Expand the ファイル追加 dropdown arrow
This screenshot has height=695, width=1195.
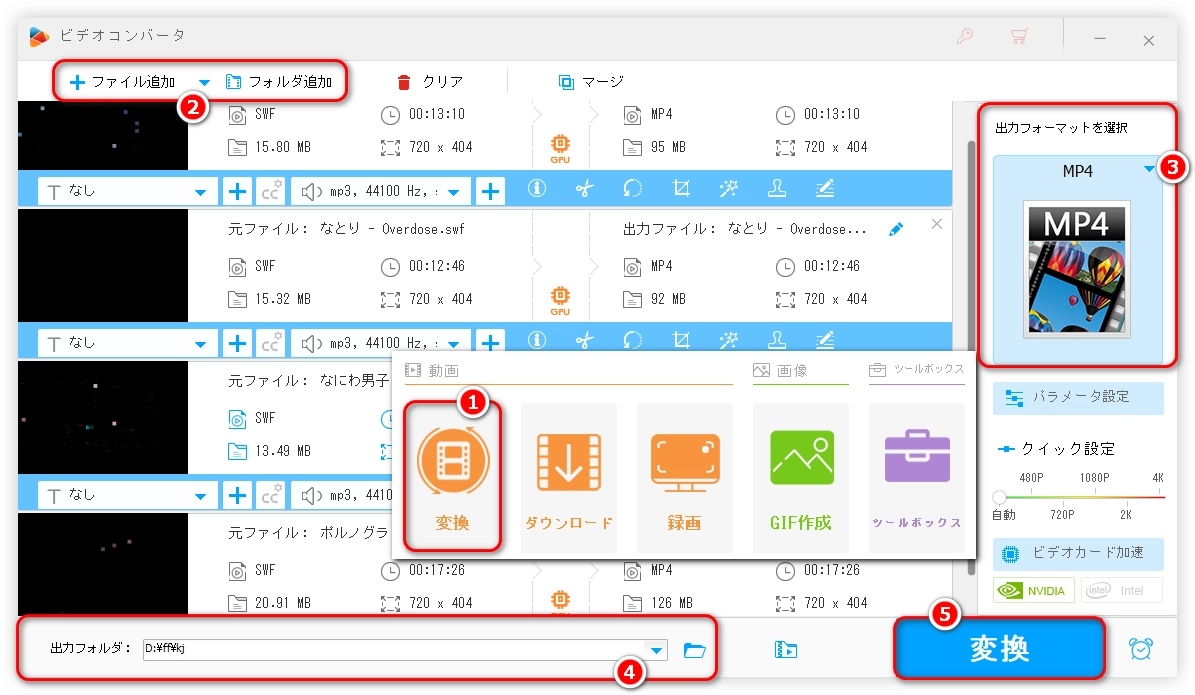[204, 82]
